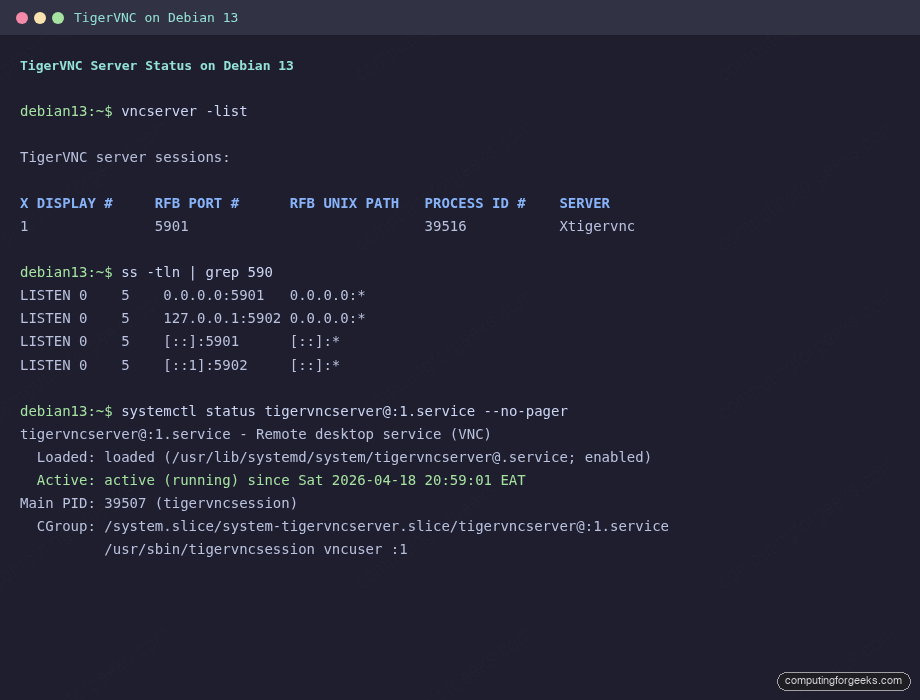Click the 'RFB UNIX PATH' column header

[344, 204]
